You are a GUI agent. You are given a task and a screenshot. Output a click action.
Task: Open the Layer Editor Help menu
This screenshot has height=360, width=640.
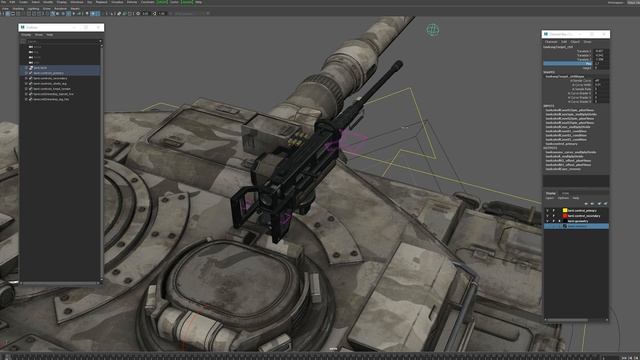pos(576,198)
